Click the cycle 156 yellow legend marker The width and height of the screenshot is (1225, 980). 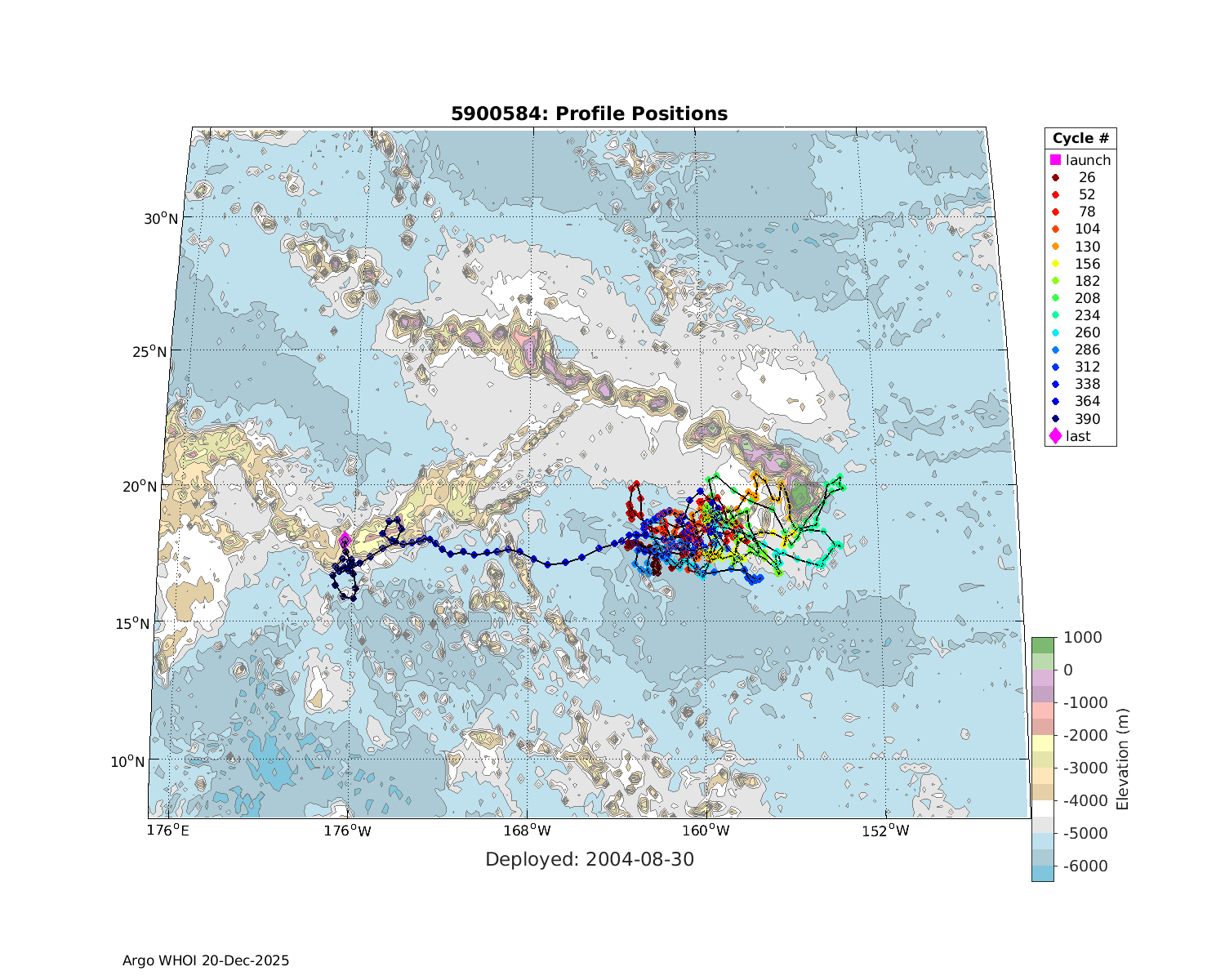(x=1055, y=264)
